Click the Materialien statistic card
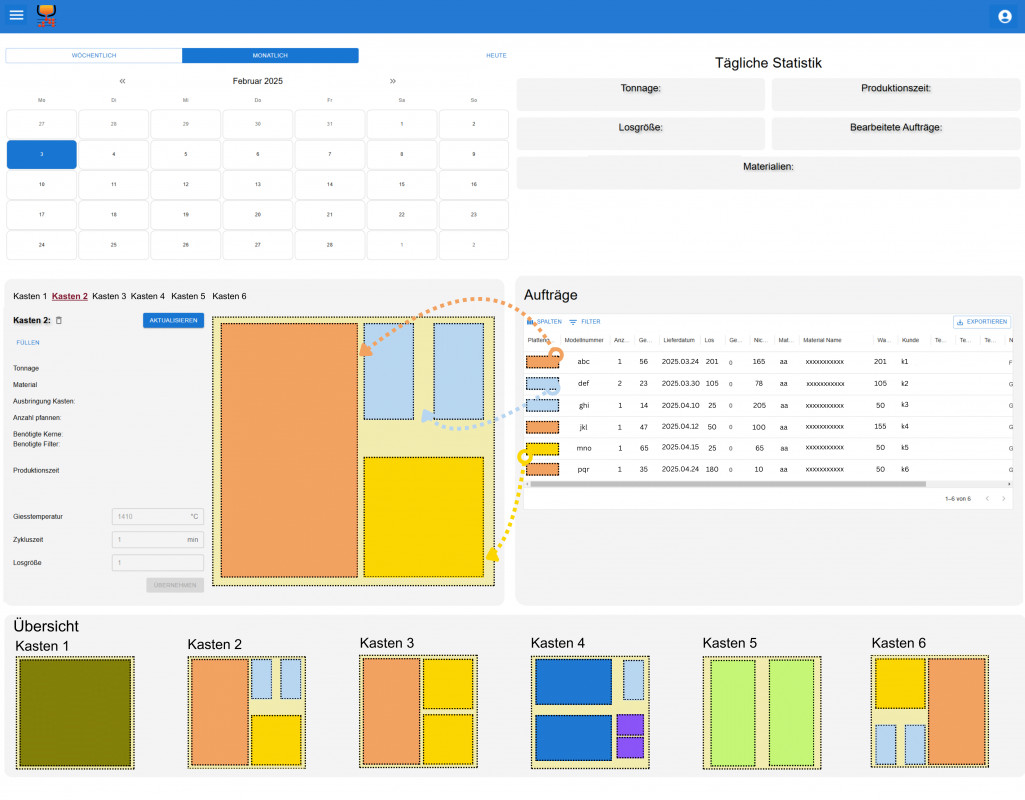This screenshot has width=1025, height=800. [x=768, y=173]
